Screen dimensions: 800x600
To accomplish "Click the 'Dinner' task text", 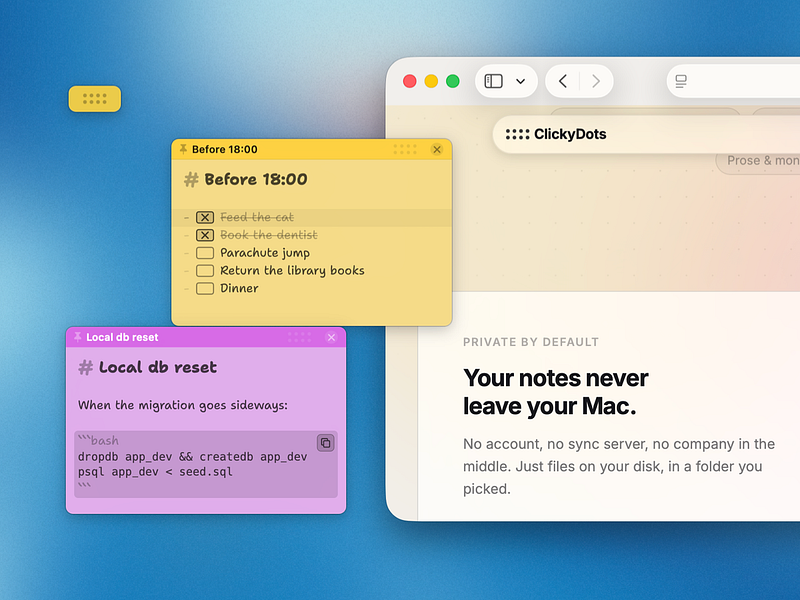I will (239, 288).
